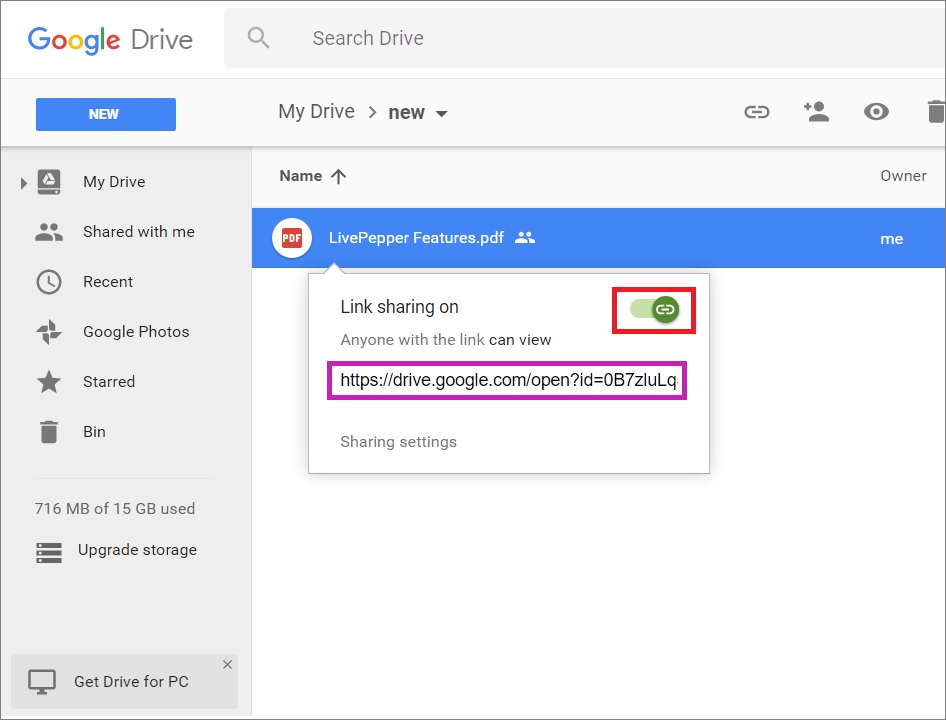Screen dimensions: 946x720
Task: Dismiss the Get Drive for PC banner
Action: 227,664
